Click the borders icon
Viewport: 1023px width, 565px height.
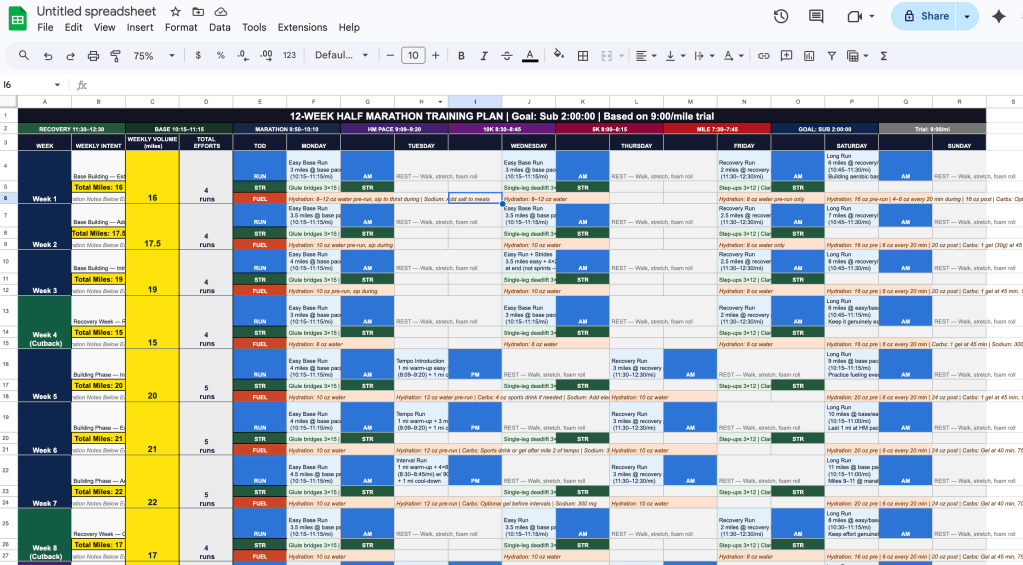click(583, 56)
